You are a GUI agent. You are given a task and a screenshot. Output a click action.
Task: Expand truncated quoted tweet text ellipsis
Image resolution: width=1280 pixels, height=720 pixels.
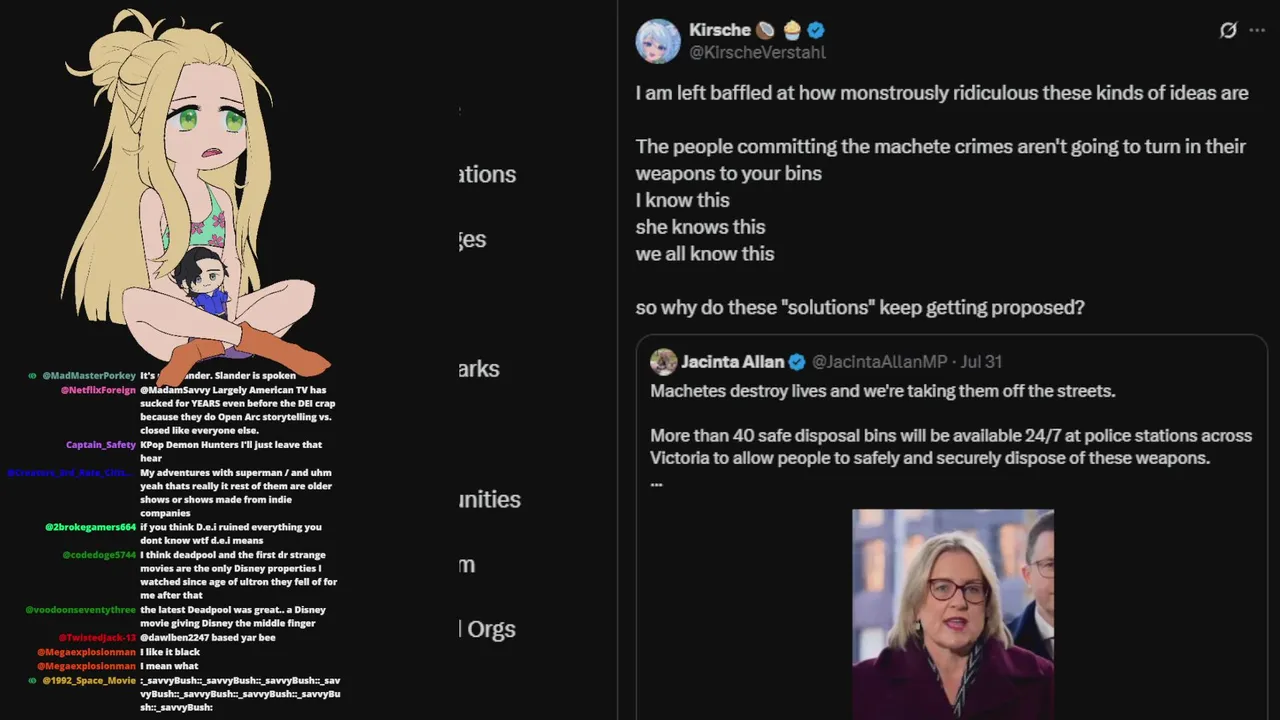click(656, 483)
